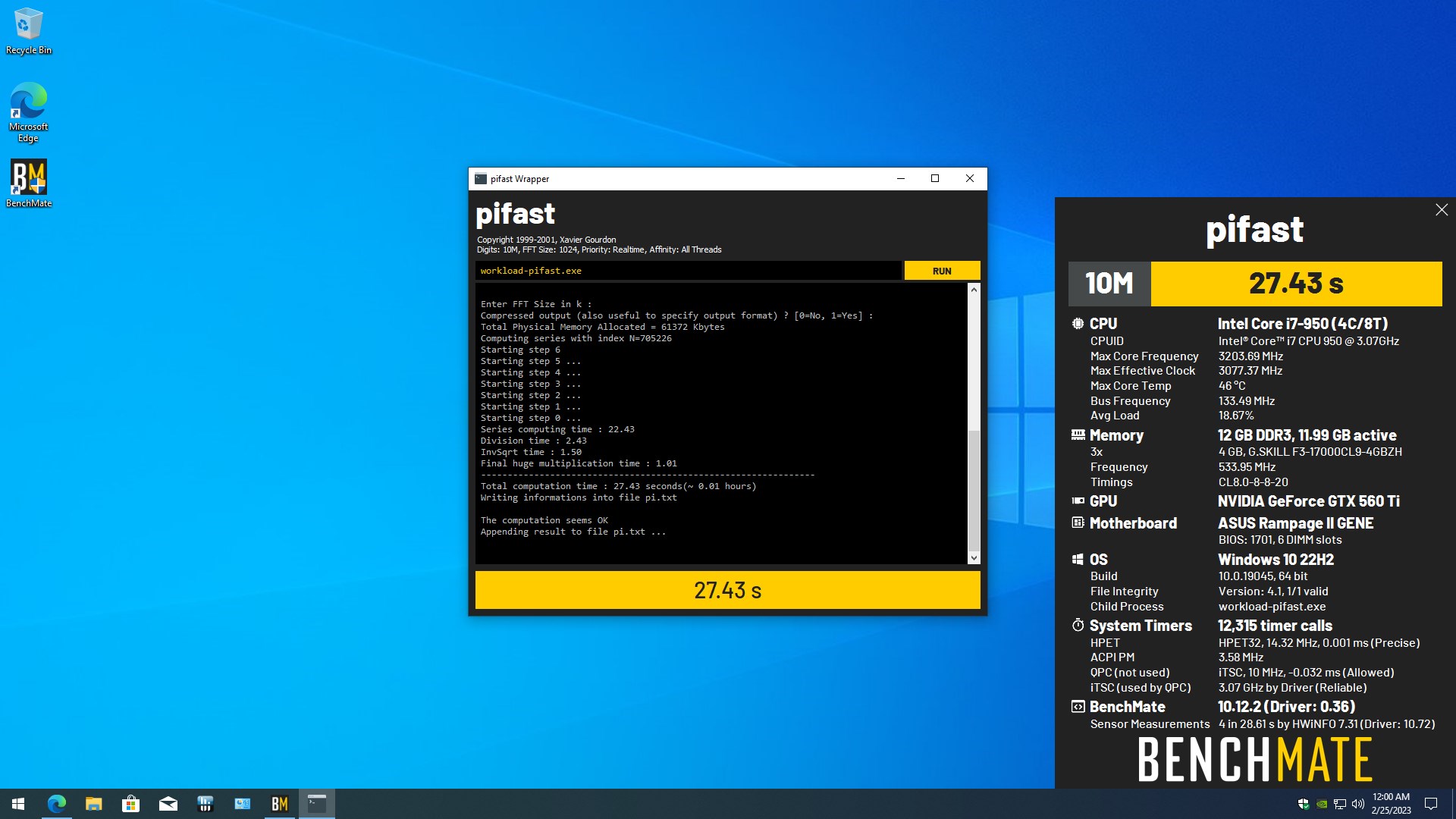The image size is (1456, 819).
Task: Click the CPU chip icon in BenchMate panel
Action: tap(1078, 324)
